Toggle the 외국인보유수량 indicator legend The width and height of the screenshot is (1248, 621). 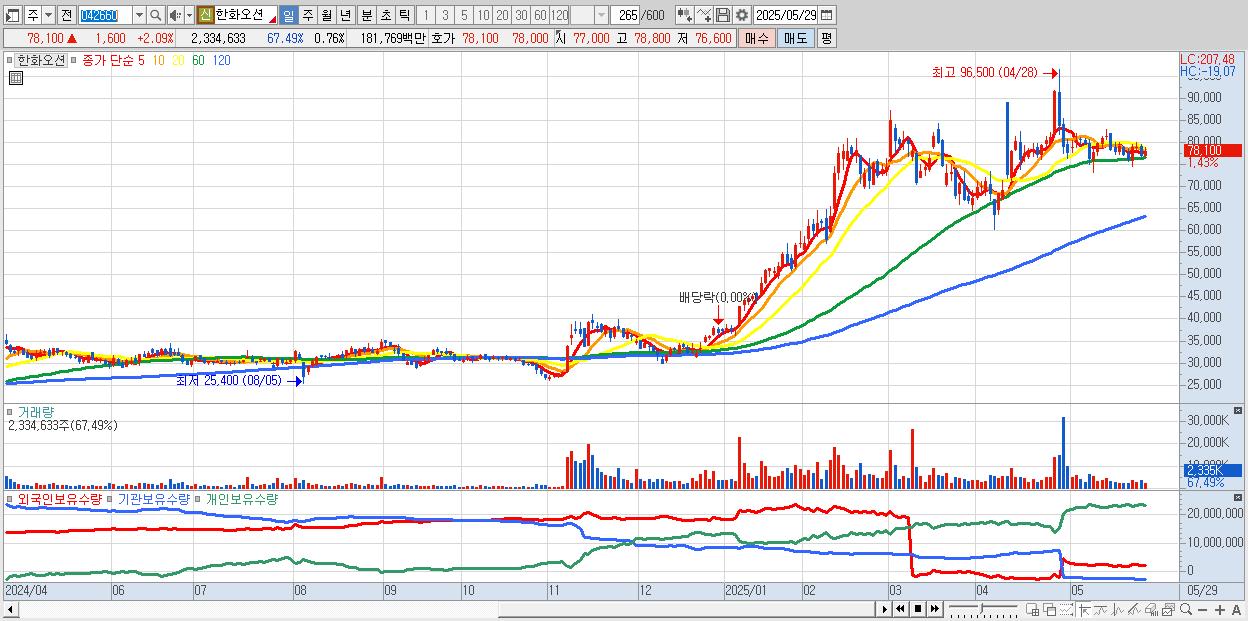coord(58,498)
